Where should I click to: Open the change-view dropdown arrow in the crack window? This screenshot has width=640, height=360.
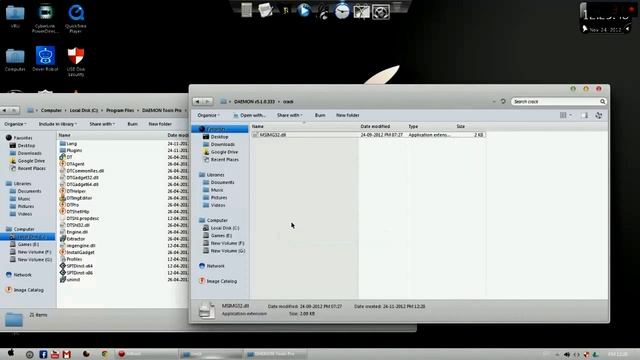(x=571, y=116)
